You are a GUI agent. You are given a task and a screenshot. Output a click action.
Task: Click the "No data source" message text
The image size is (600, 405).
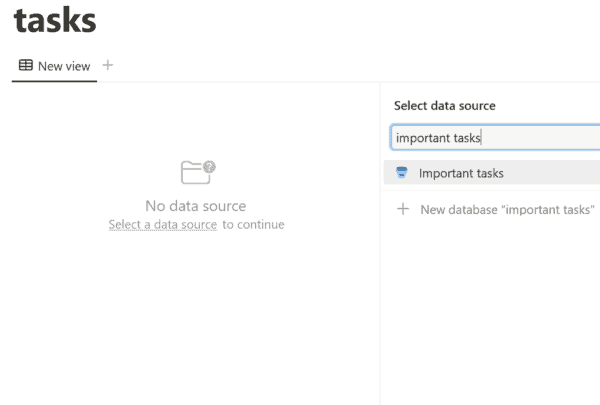click(x=196, y=206)
